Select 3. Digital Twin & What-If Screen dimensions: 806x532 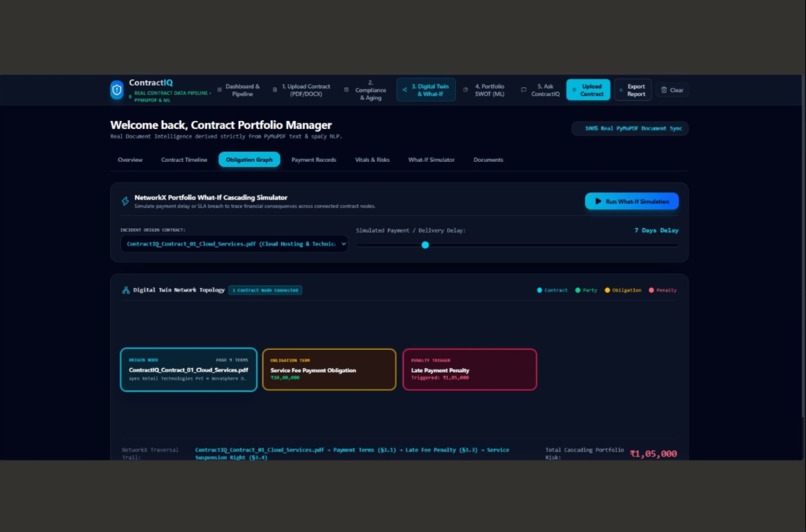(x=426, y=90)
